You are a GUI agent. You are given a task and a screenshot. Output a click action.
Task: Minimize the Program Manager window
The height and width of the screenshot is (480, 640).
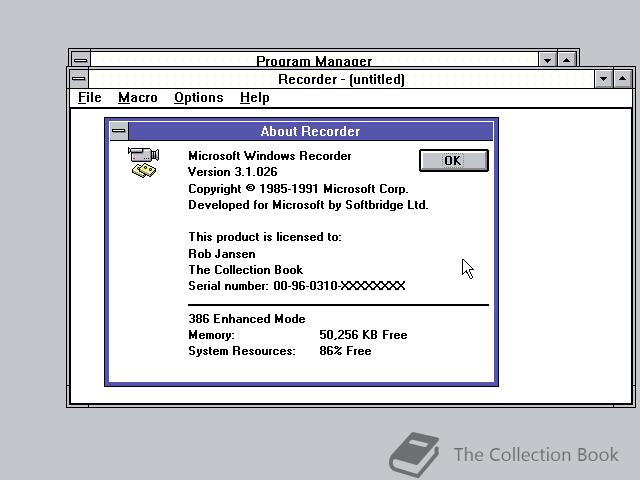coord(547,60)
